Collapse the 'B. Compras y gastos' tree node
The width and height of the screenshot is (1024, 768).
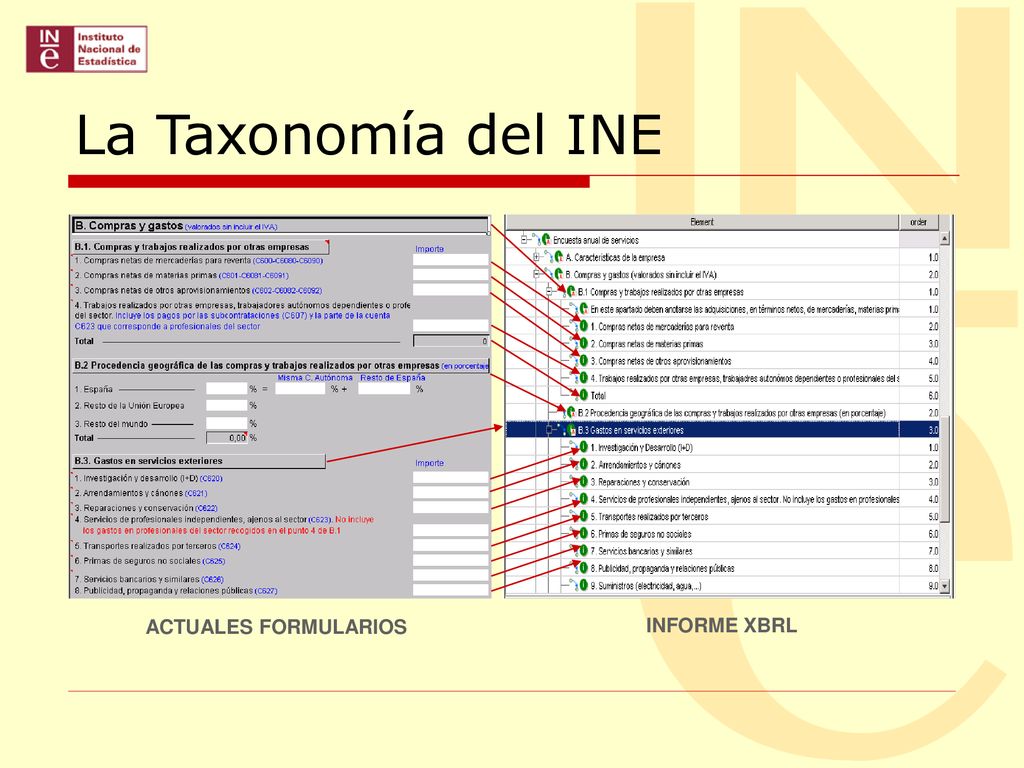coord(536,274)
